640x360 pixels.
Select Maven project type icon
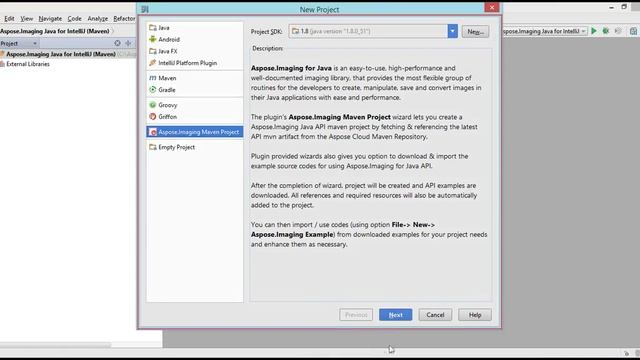coord(153,78)
